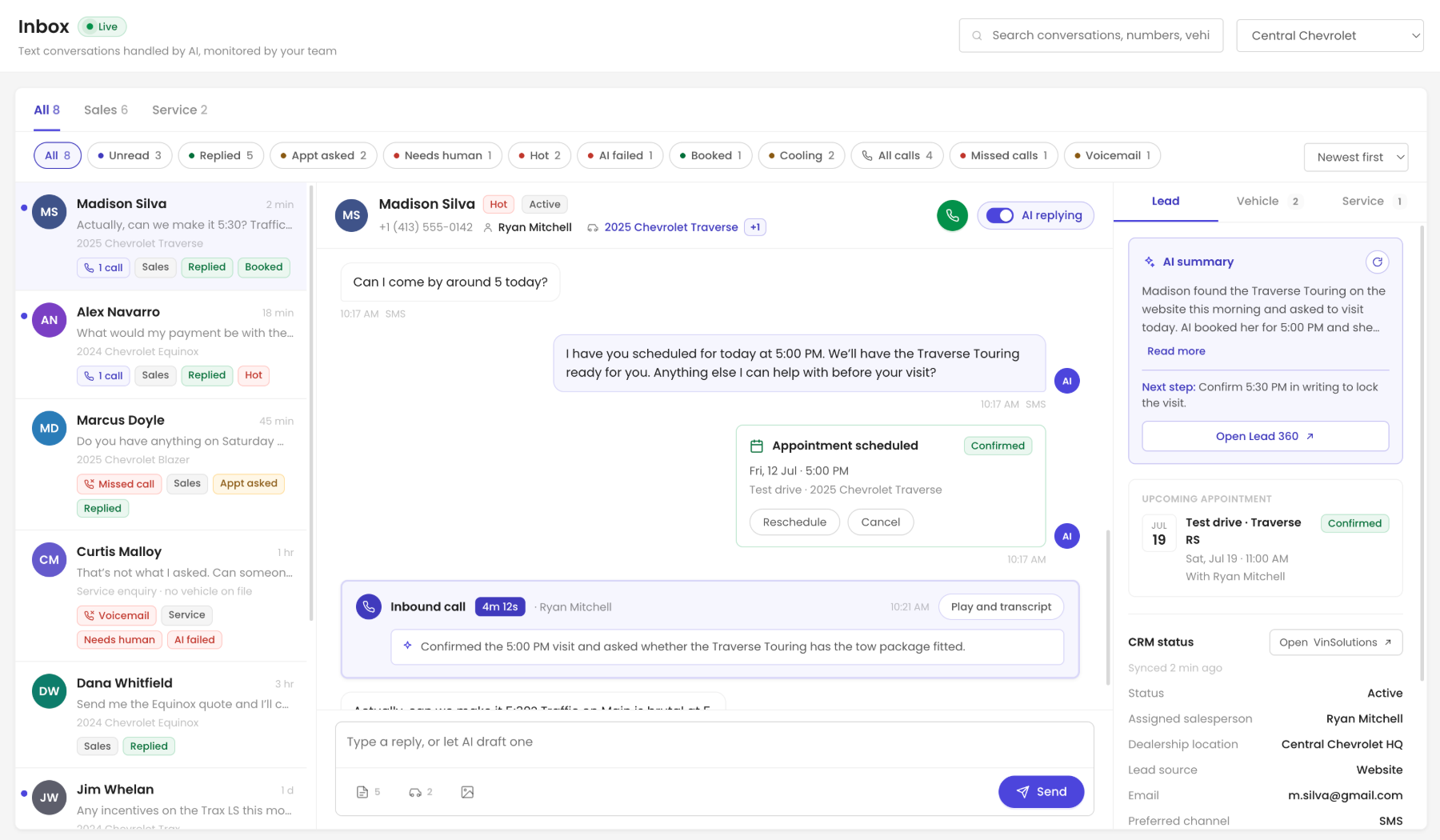
Task: Click the templates icon in reply toolbar
Action: coord(362,792)
